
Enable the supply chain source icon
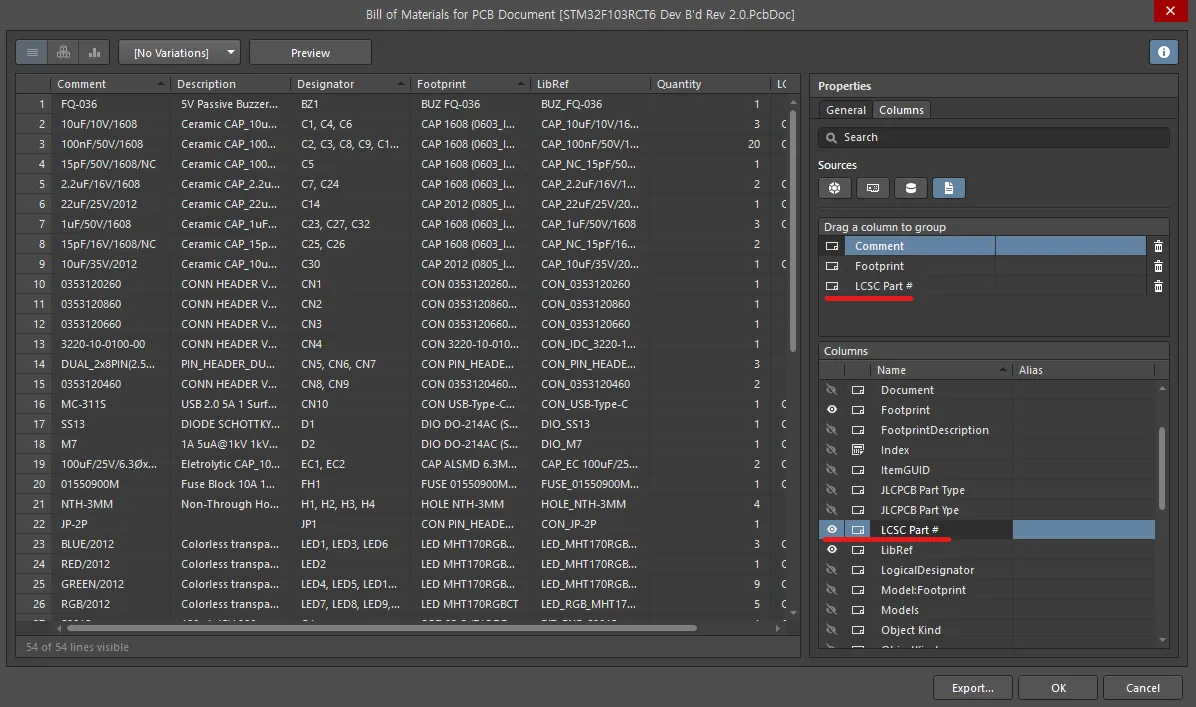click(x=835, y=187)
